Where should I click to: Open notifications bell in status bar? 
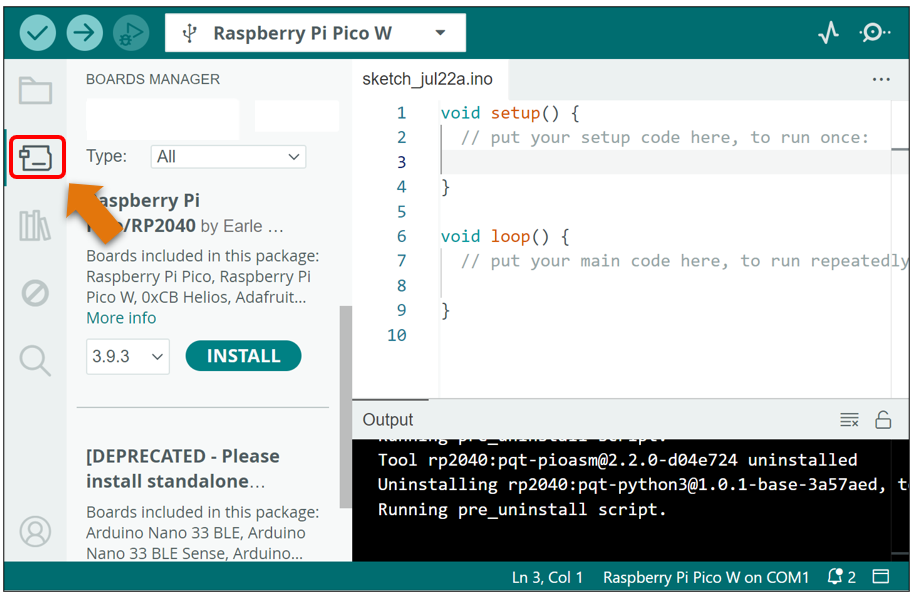842,577
